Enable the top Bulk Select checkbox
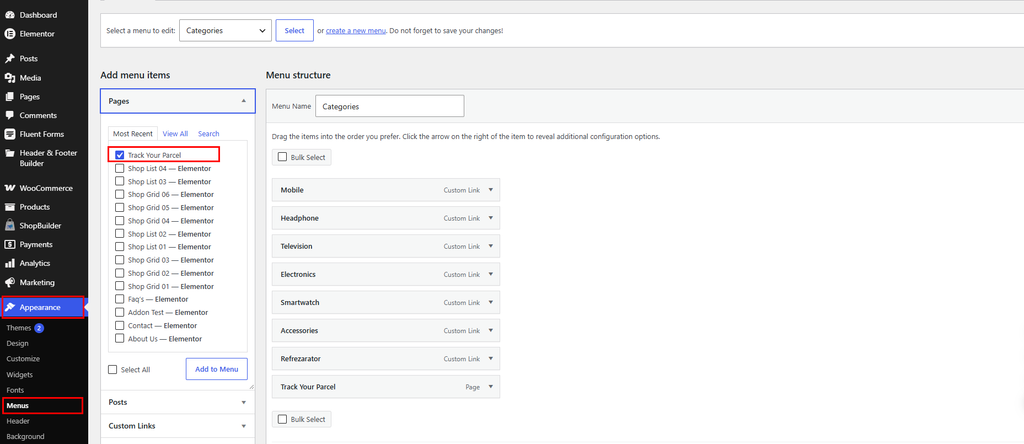Viewport: 1024px width, 444px height. (x=282, y=157)
